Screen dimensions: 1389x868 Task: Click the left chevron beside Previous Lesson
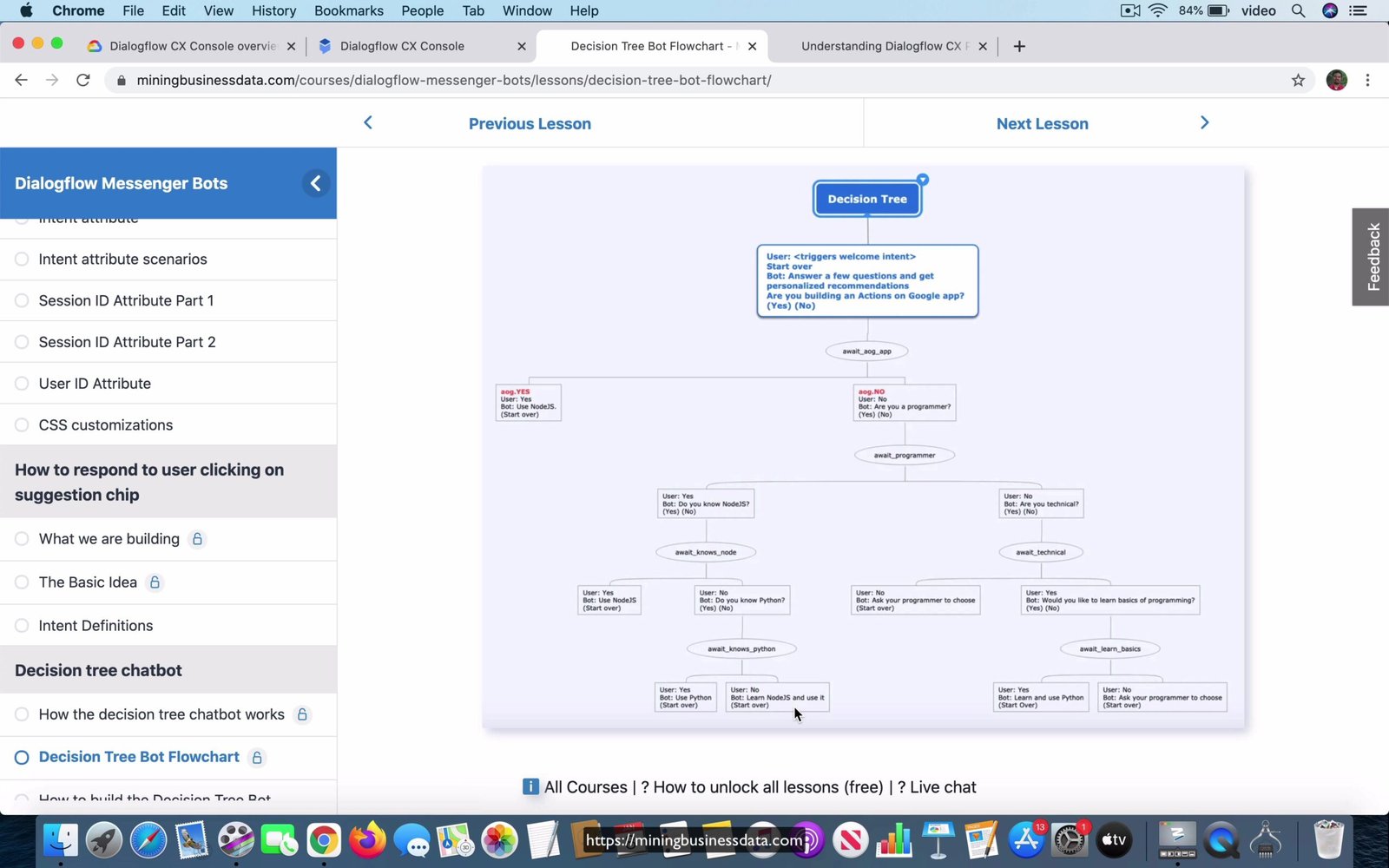pos(368,122)
